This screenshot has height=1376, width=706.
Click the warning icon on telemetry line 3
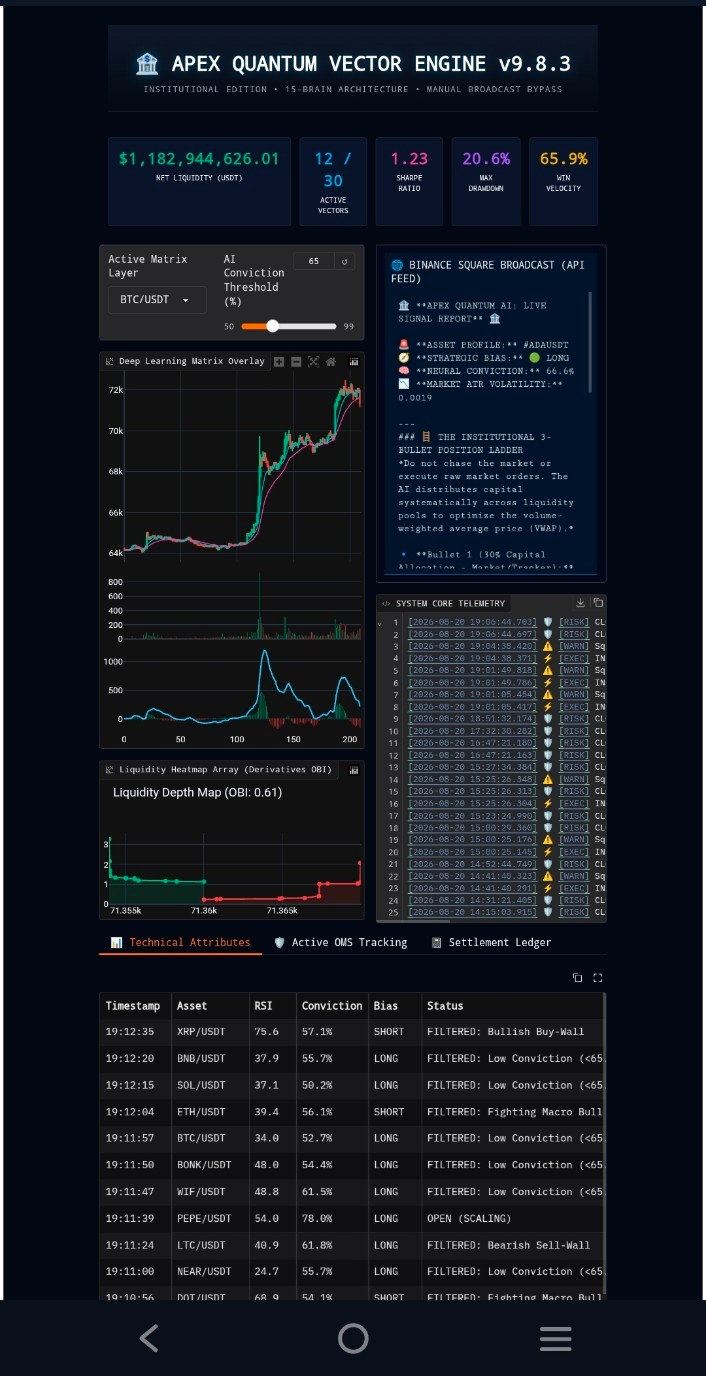pyautogui.click(x=547, y=646)
